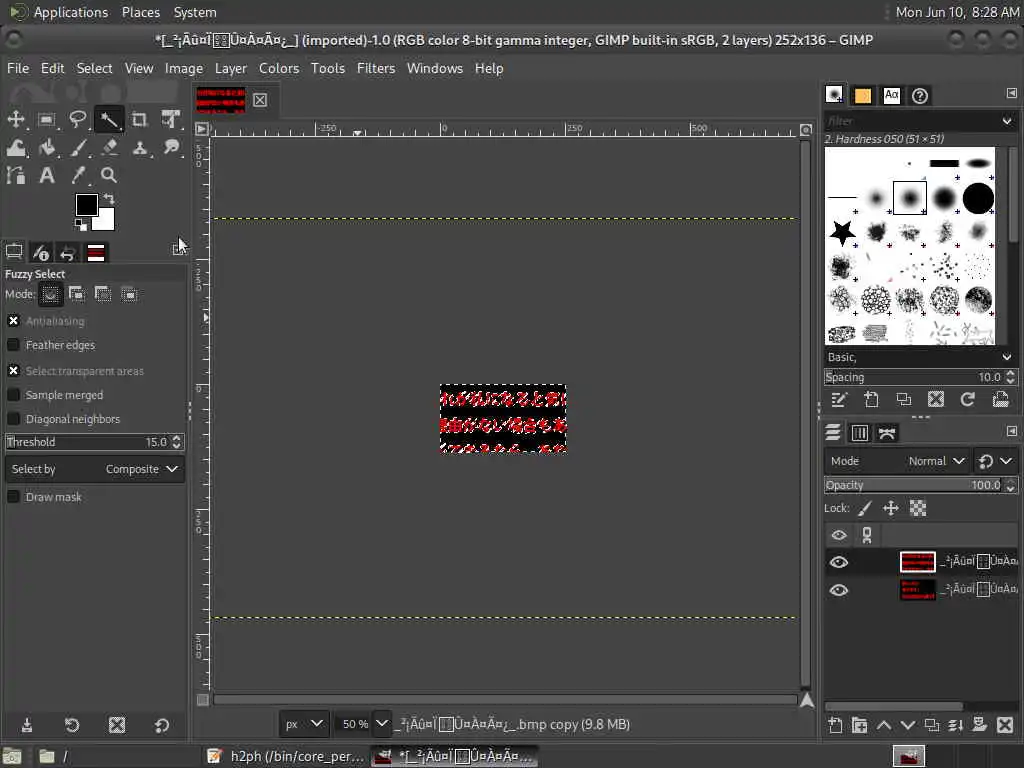The height and width of the screenshot is (768, 1024).
Task: Open the File menu
Action: click(x=18, y=69)
